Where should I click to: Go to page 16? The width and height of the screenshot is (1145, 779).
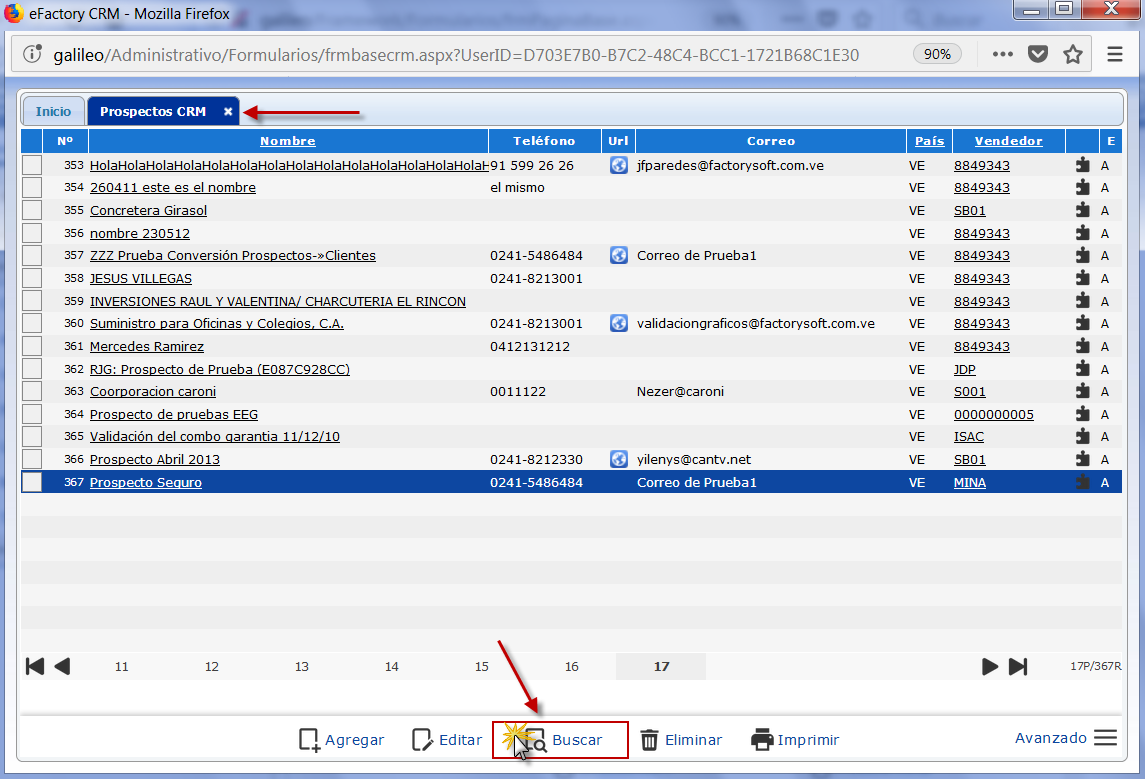pos(571,667)
